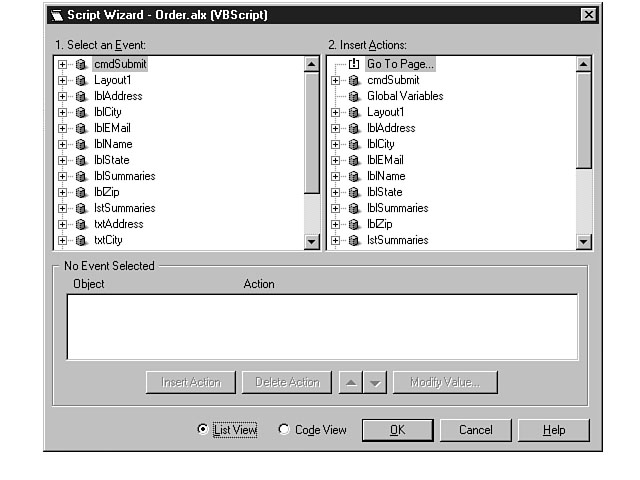Click the Layout1 icon in actions list
The image size is (640, 480).
(x=353, y=112)
